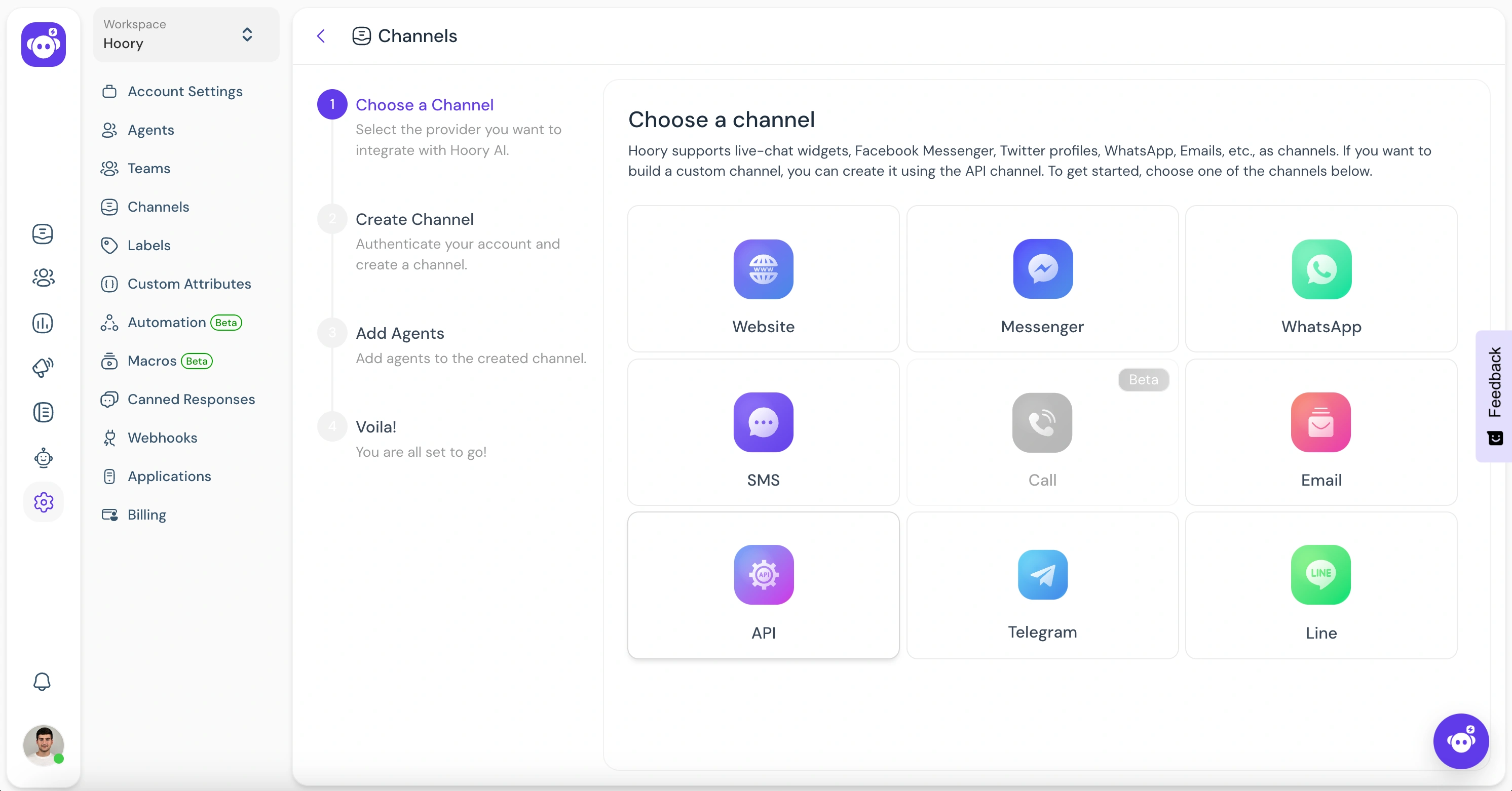
Task: Select the Telegram channel icon
Action: pos(1043,576)
